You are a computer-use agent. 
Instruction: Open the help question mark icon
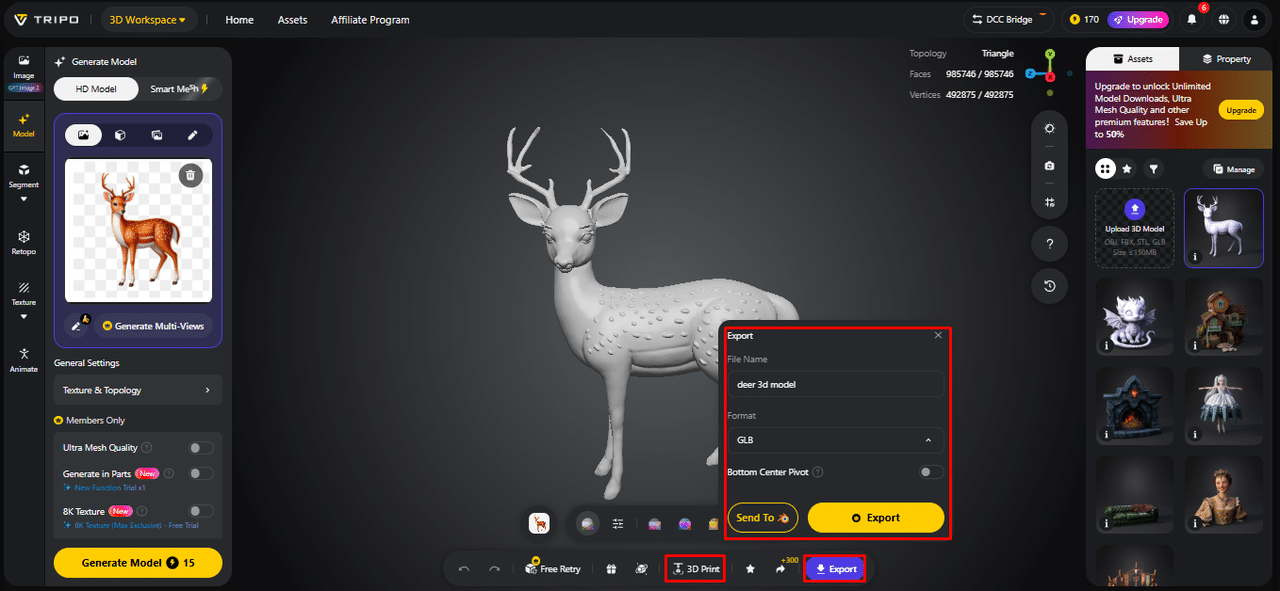[1049, 244]
